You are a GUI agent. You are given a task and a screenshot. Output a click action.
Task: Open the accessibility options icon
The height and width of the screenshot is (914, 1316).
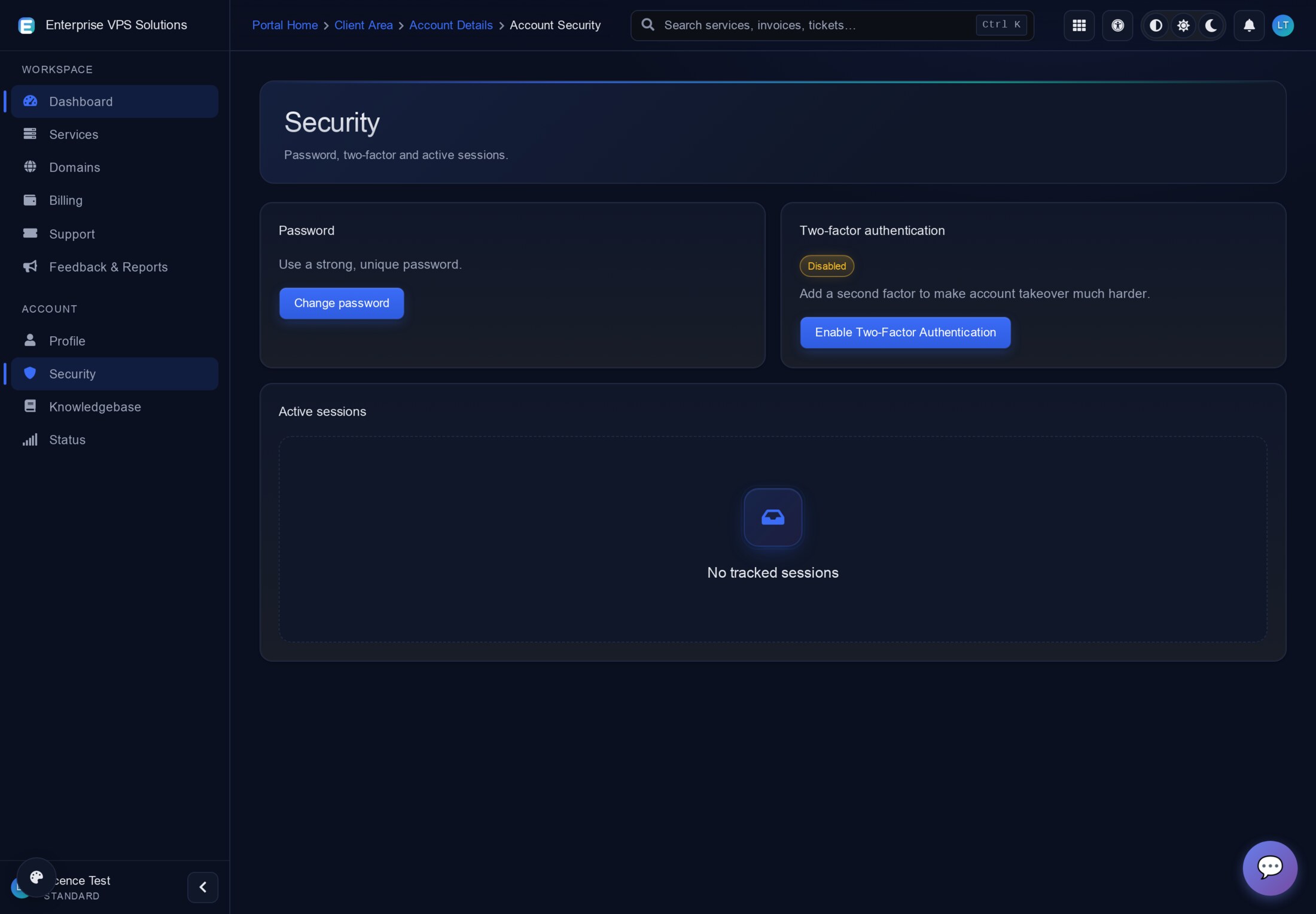(x=1117, y=25)
